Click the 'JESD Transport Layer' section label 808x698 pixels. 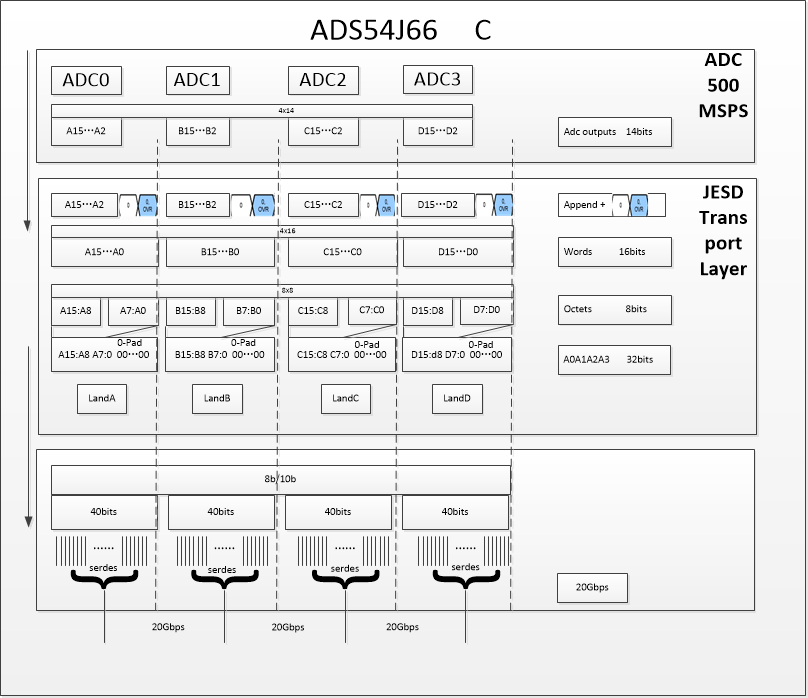pyautogui.click(x=723, y=230)
